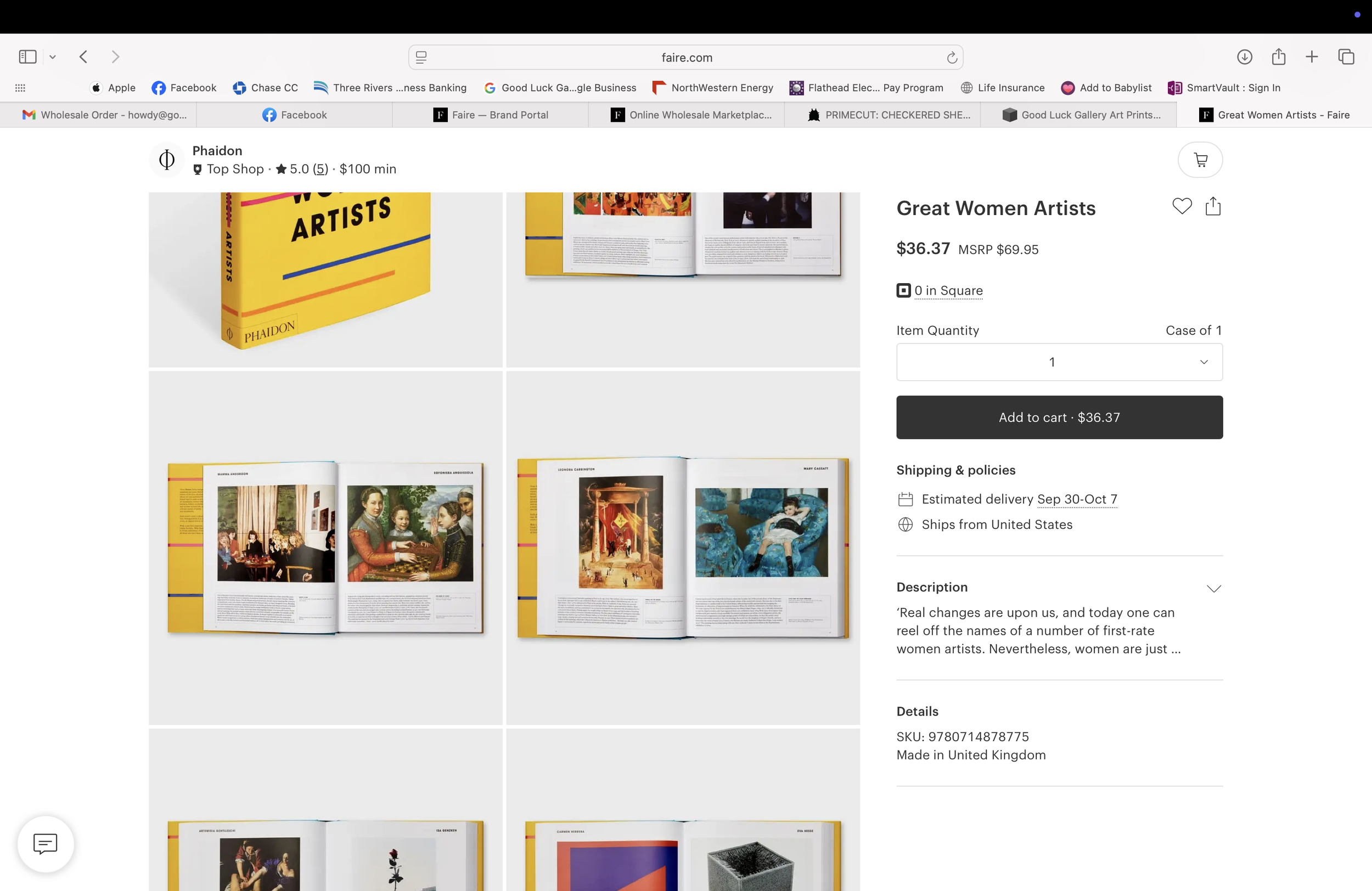Open the Phaidon brand name link
This screenshot has width=1372, height=891.
pos(217,150)
